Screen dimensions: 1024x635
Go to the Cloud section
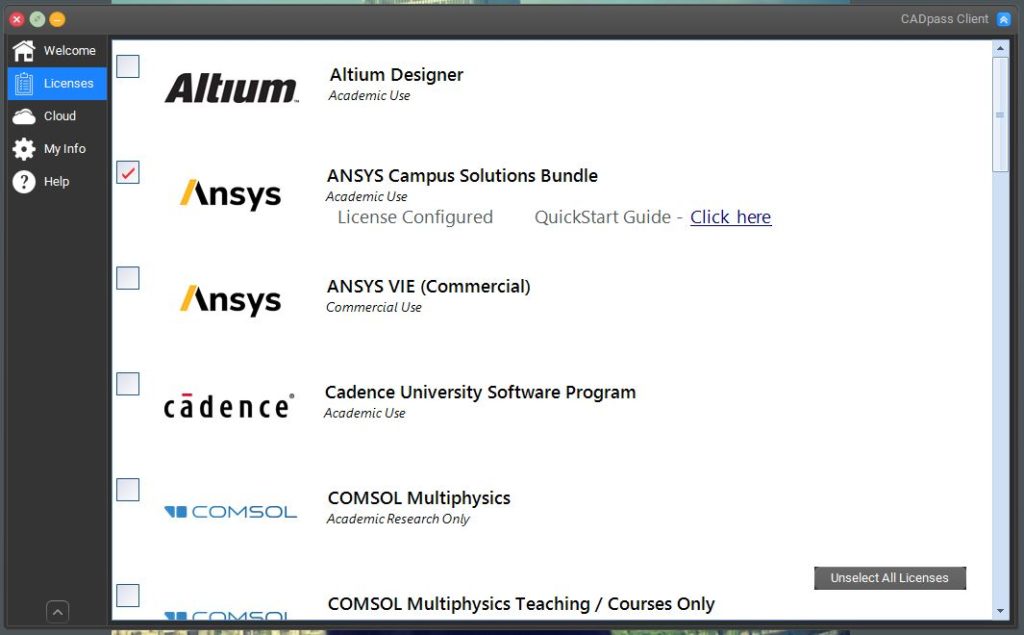point(57,116)
